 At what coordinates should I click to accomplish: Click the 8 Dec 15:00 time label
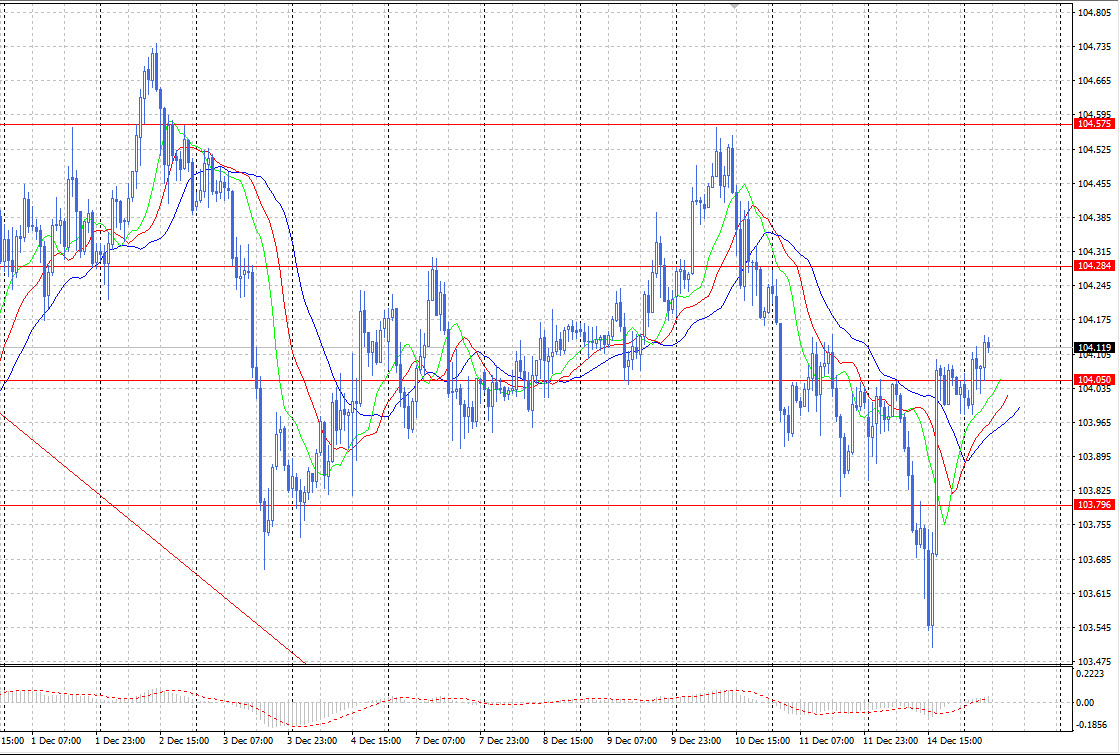[x=569, y=741]
